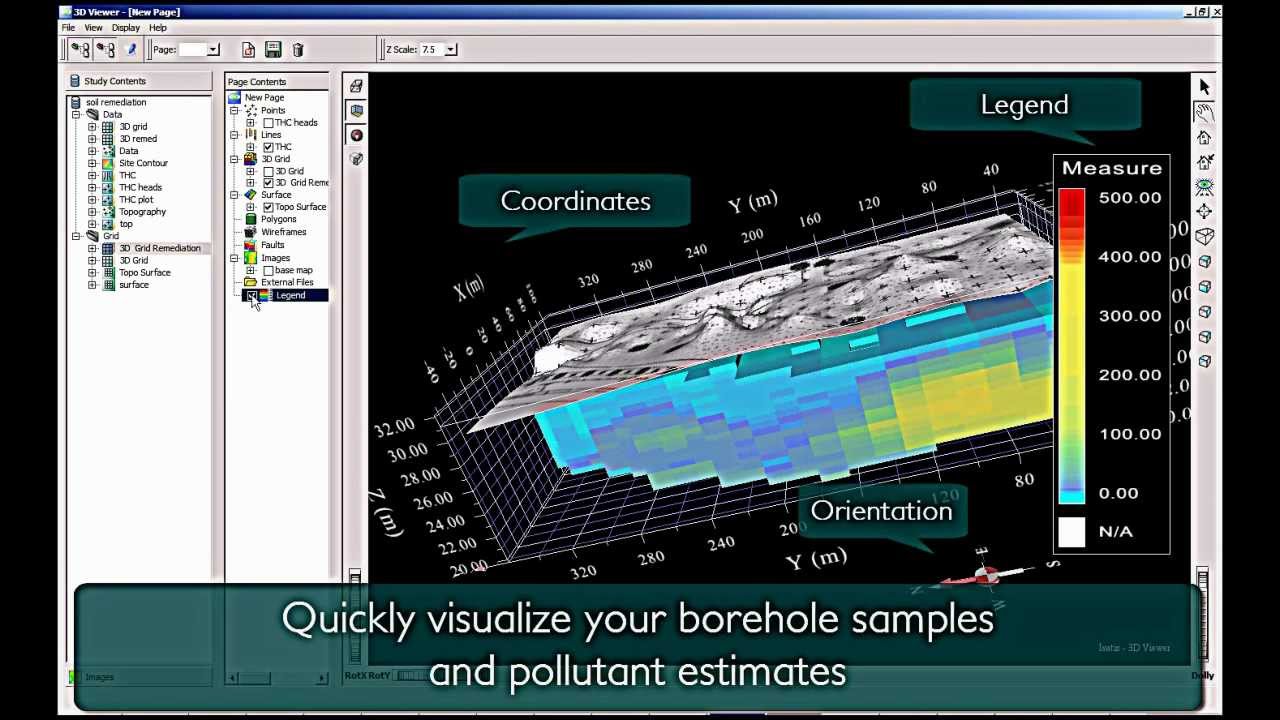Click the wireframe plane icon in viewer side tabs
This screenshot has width=1280, height=720.
coord(356,86)
